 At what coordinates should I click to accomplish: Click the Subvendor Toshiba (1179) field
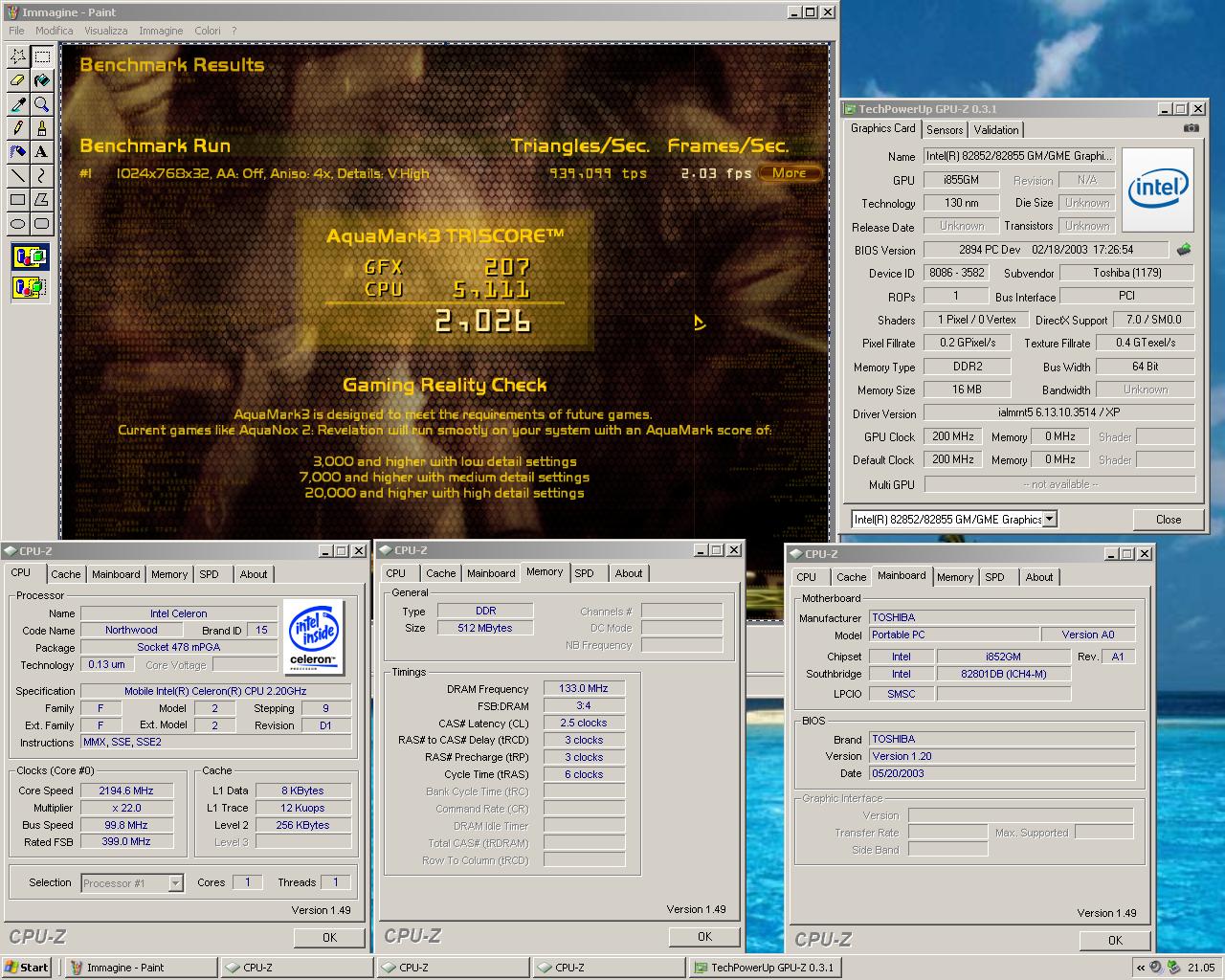1127,273
